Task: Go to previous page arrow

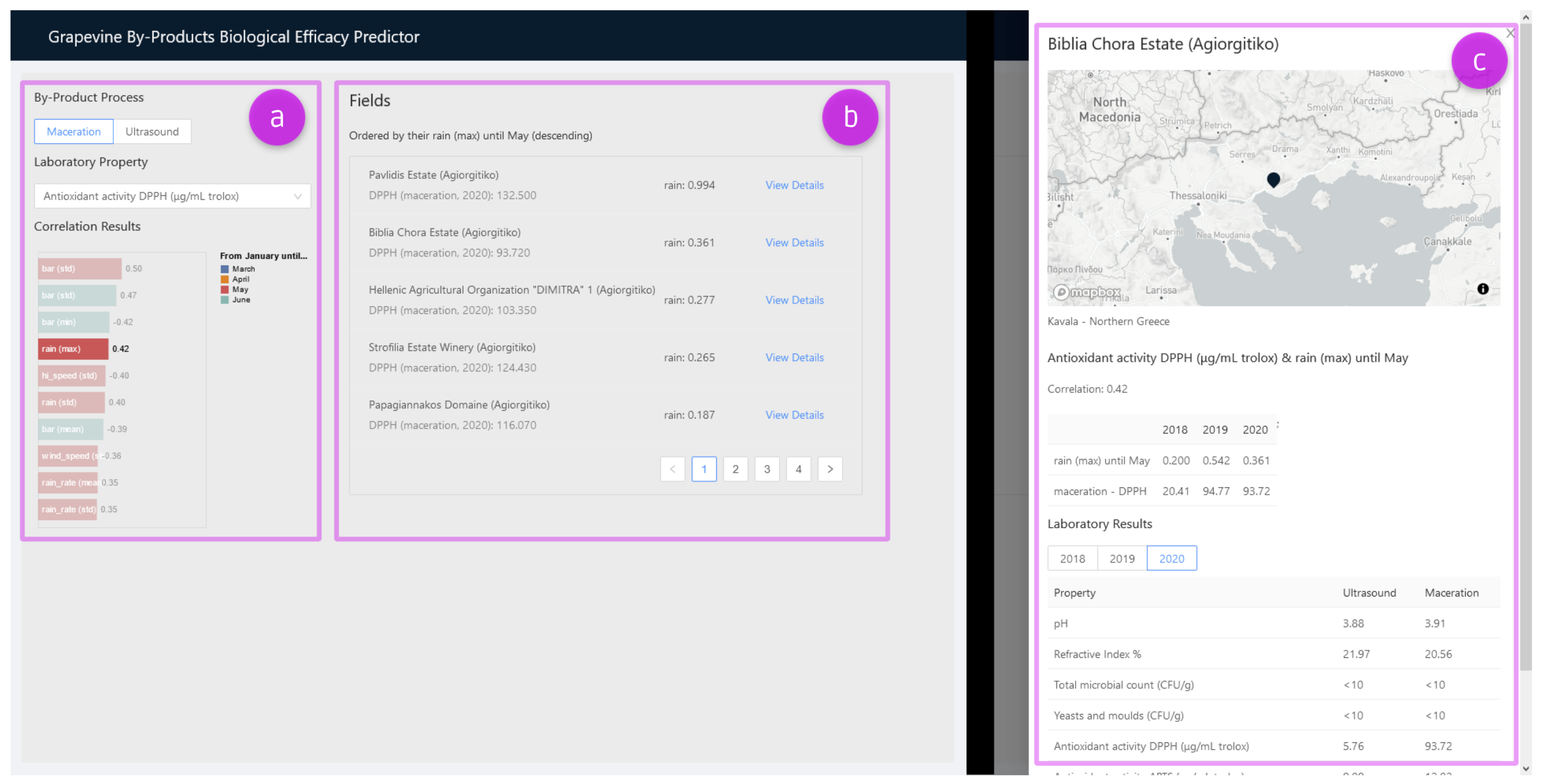Action: [672, 469]
